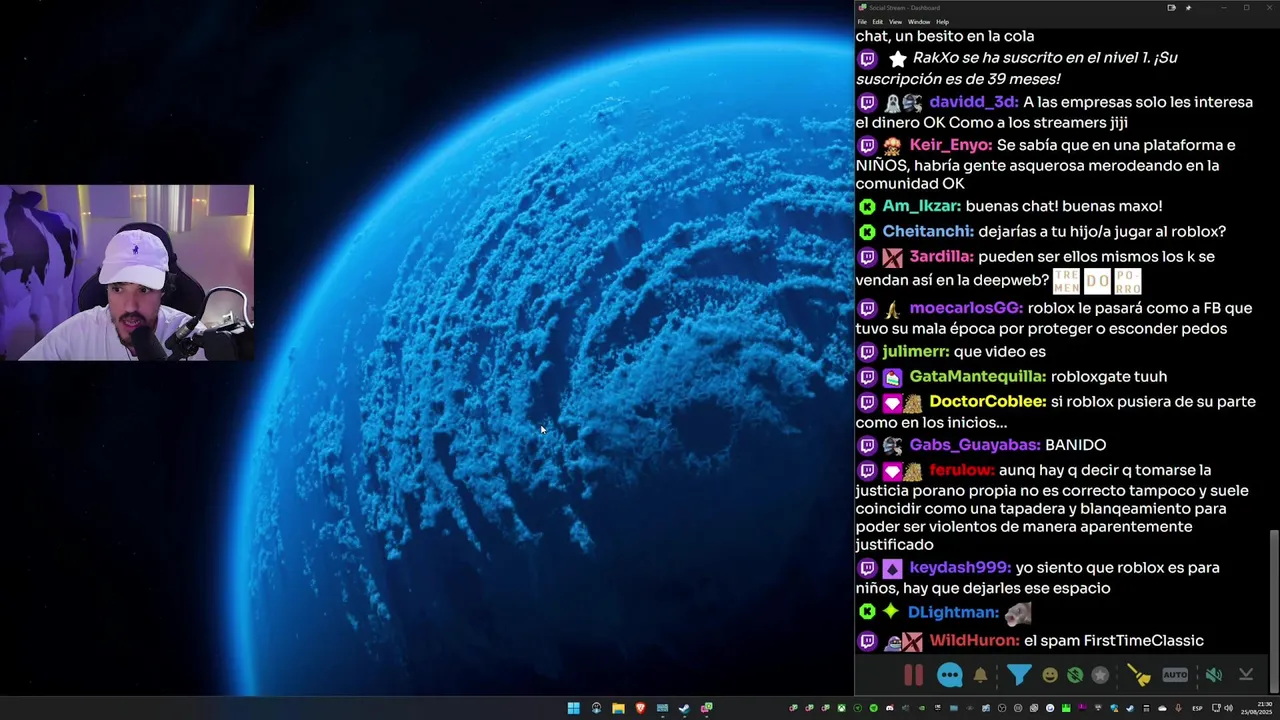Toggle the AUTO button in toolbar
Viewport: 1280px width, 720px height.
point(1175,675)
